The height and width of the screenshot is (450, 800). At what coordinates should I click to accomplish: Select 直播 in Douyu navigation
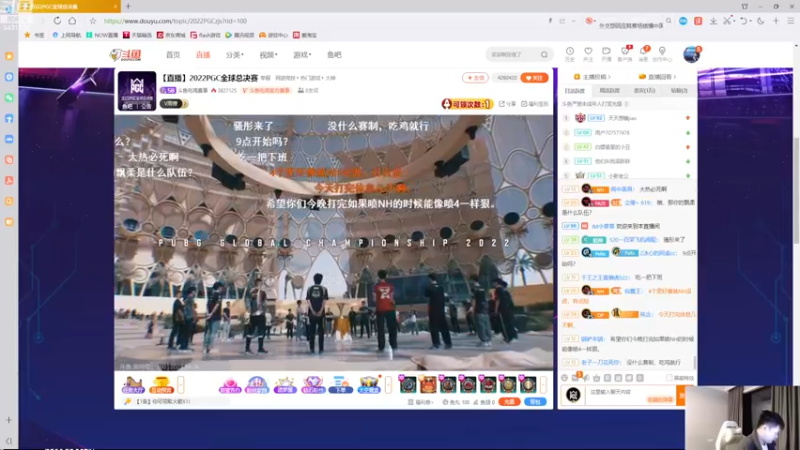(x=203, y=55)
